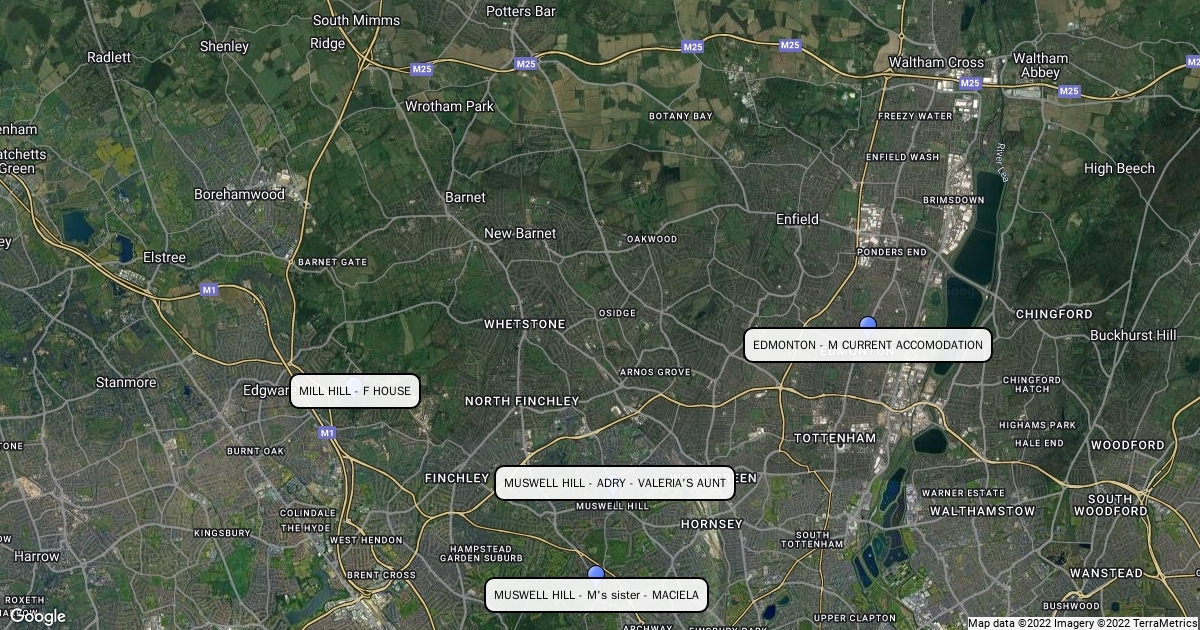This screenshot has width=1200, height=630.
Task: Click the blue marker near Archway
Action: click(x=597, y=572)
